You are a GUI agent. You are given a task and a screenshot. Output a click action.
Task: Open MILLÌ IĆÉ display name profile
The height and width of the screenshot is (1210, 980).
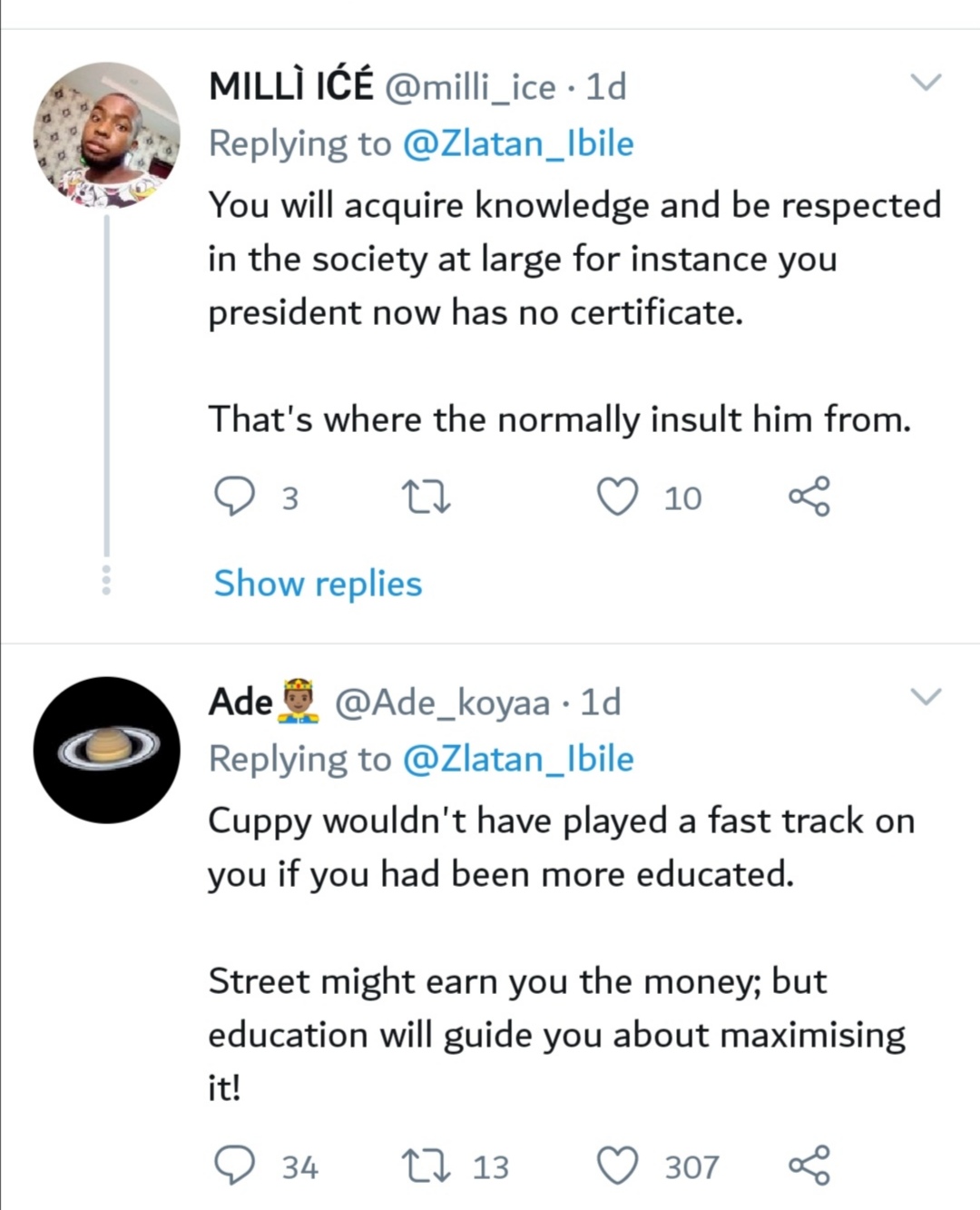click(x=290, y=87)
